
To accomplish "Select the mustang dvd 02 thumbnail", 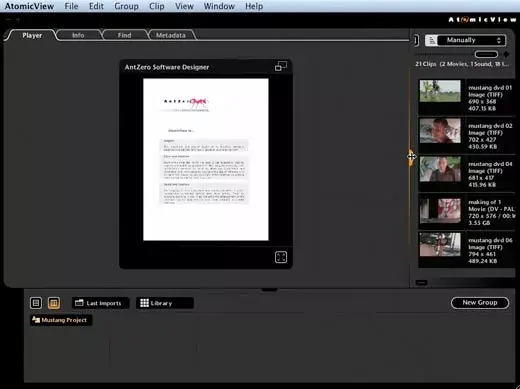I will [440, 131].
